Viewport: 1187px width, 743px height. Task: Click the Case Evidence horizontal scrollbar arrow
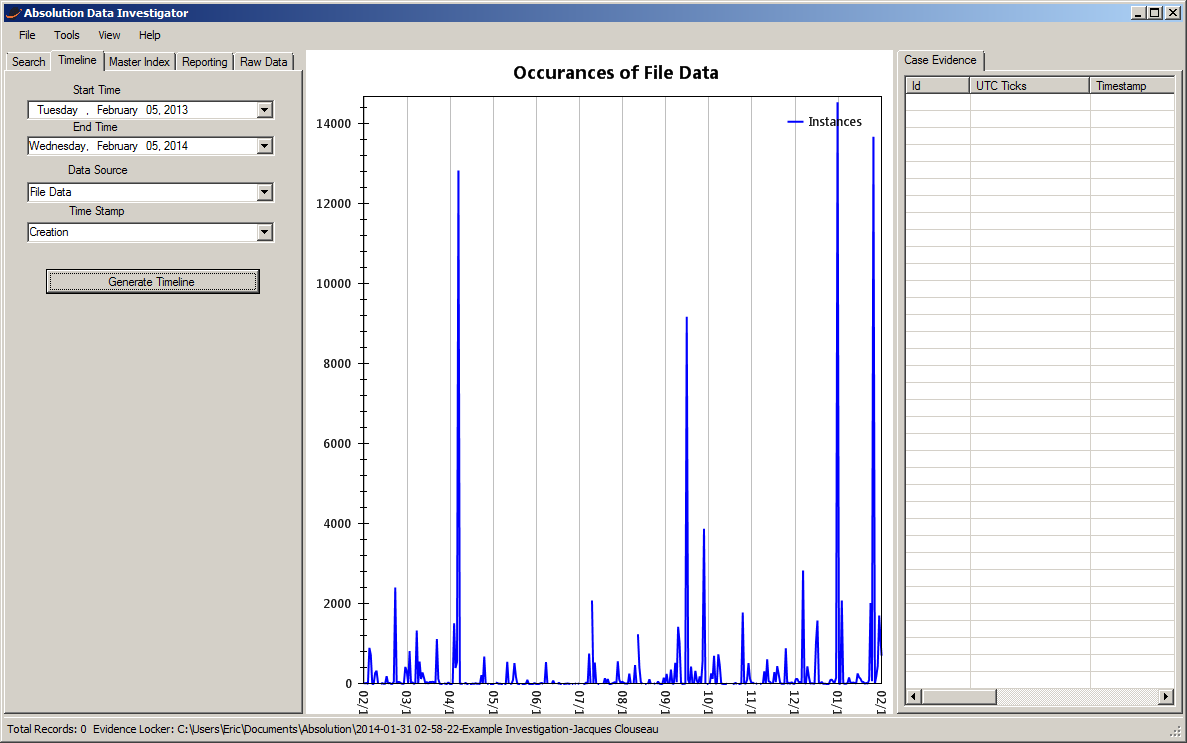click(x=911, y=695)
